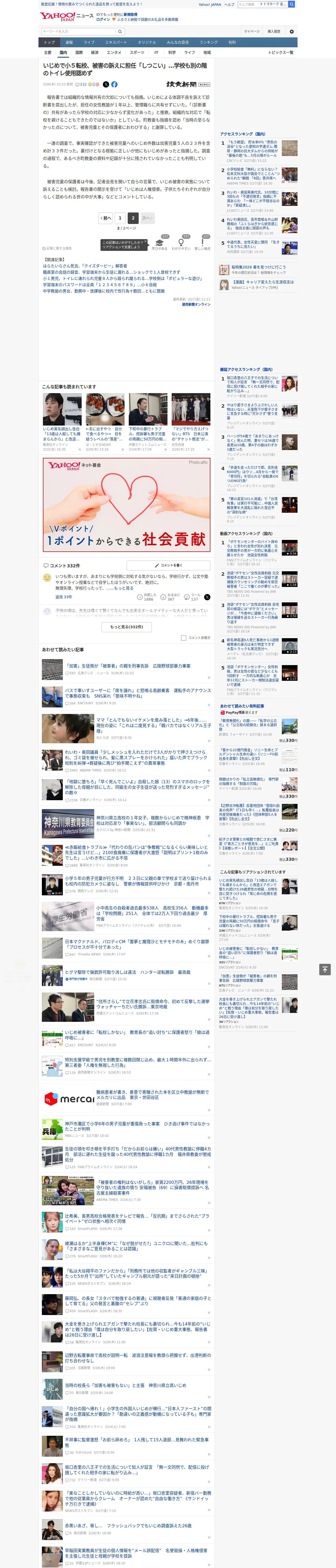Viewport: 336px width, 1568px height.
Task: Click the 新しい視点 exclamation reaction
Action: (203, 244)
